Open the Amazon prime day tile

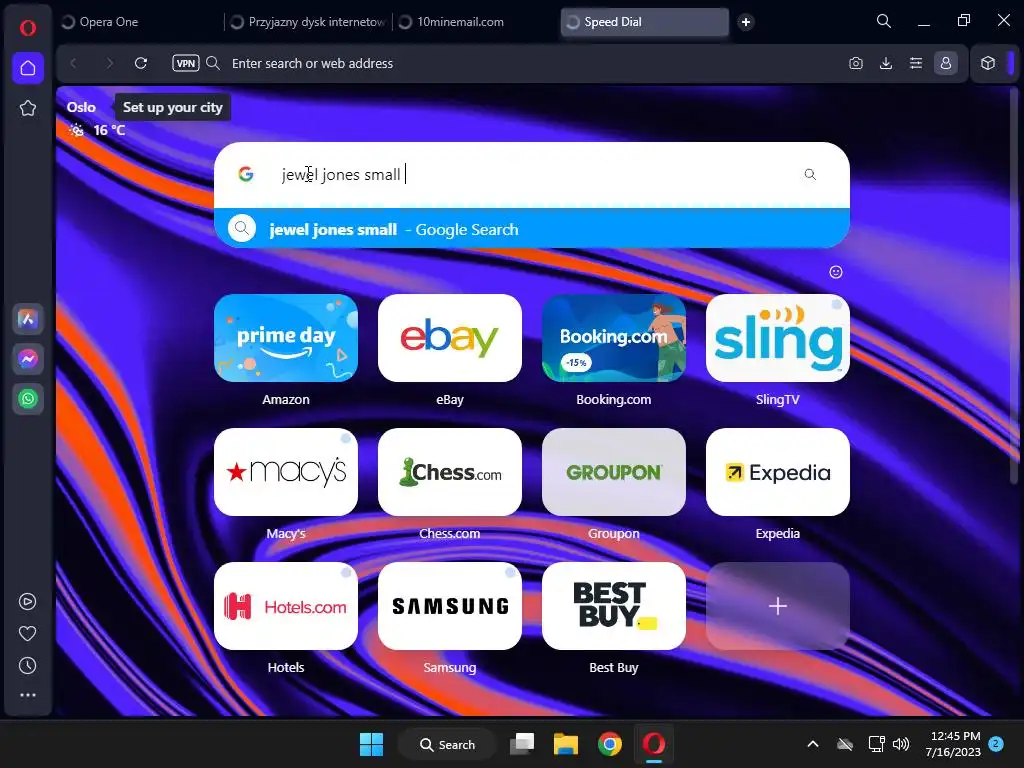[286, 338]
